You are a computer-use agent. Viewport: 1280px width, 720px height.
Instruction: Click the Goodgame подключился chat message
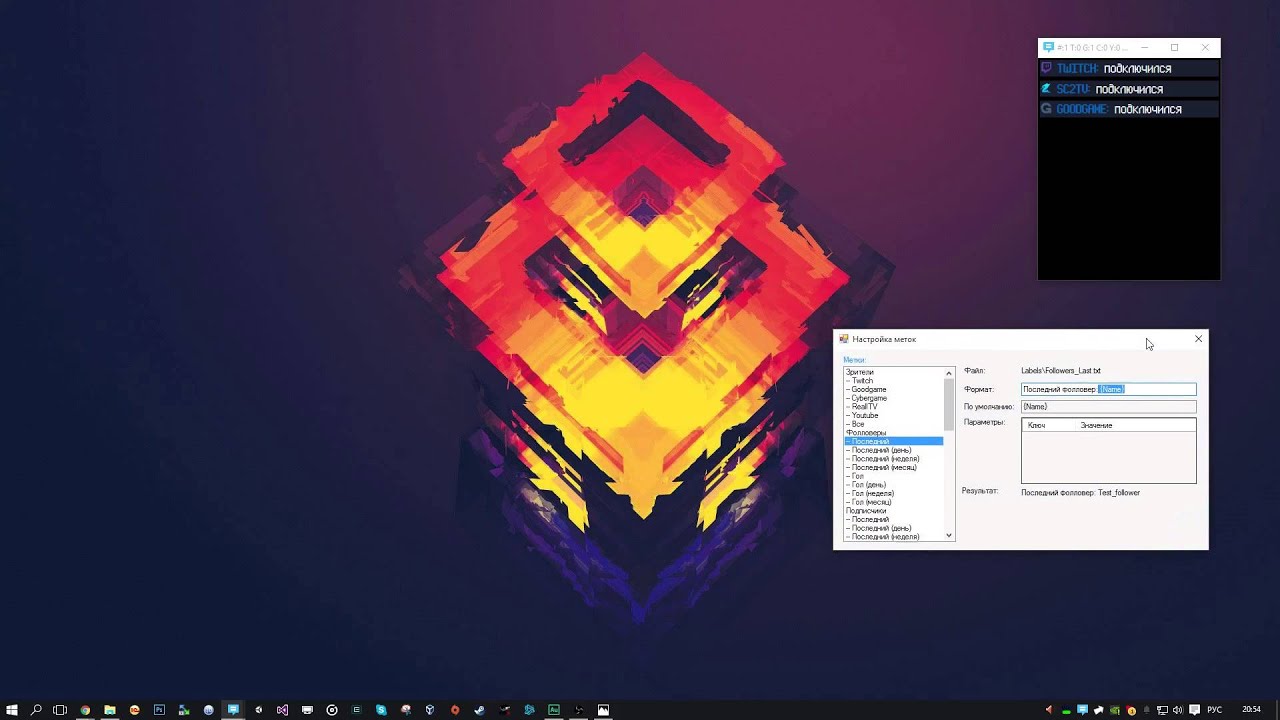1129,109
